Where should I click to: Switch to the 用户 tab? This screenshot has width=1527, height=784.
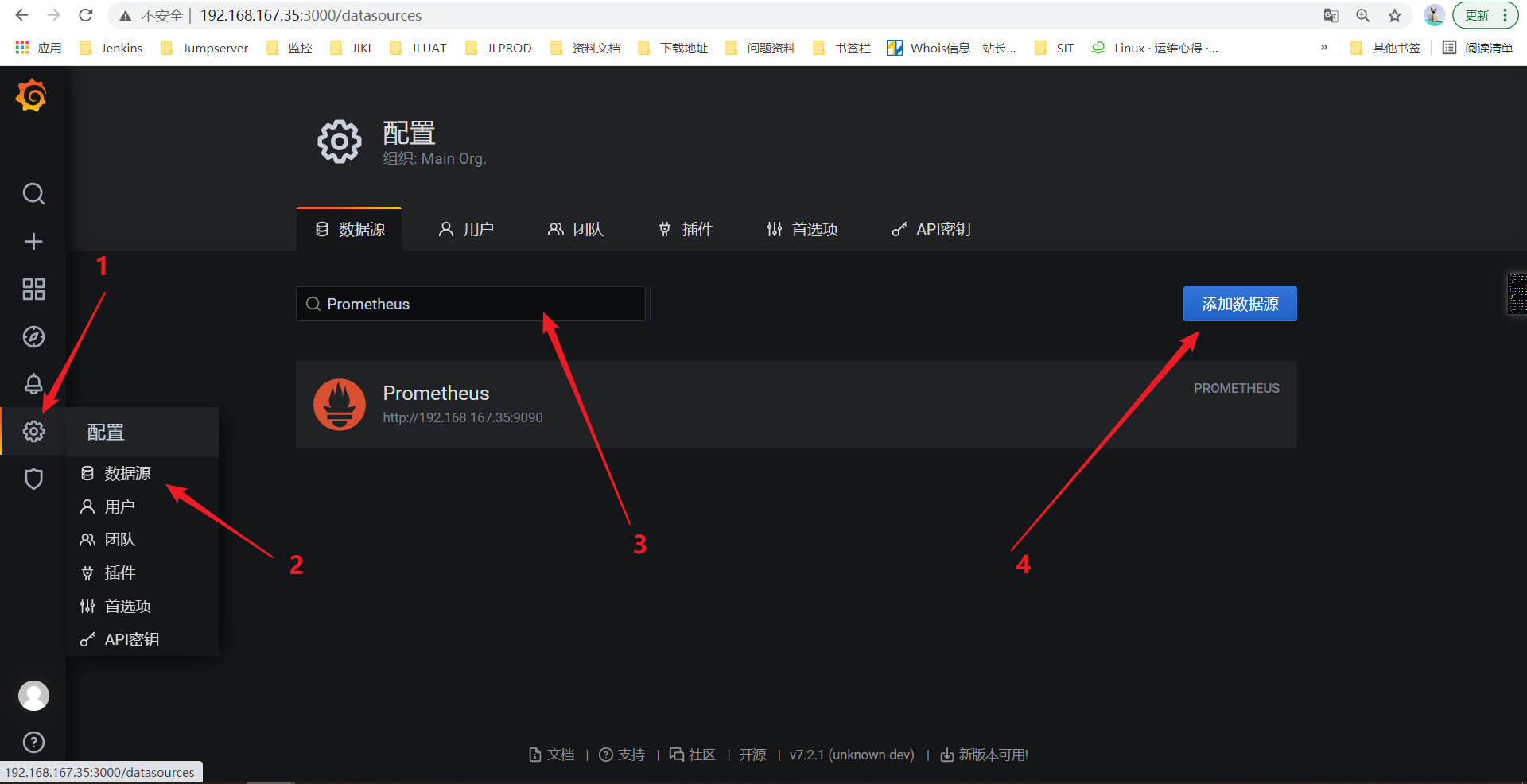click(466, 229)
